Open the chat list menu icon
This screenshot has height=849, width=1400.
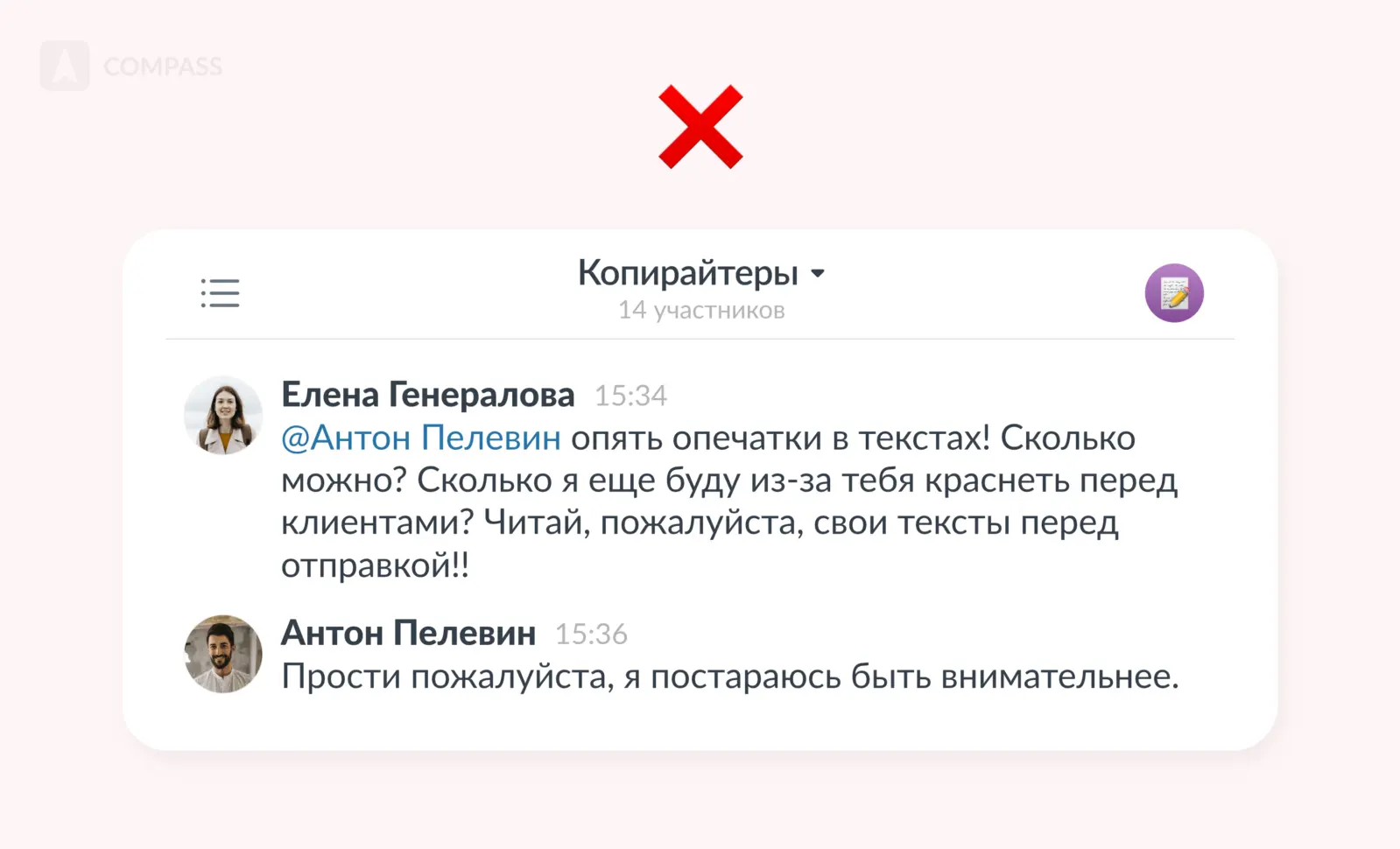pos(220,293)
